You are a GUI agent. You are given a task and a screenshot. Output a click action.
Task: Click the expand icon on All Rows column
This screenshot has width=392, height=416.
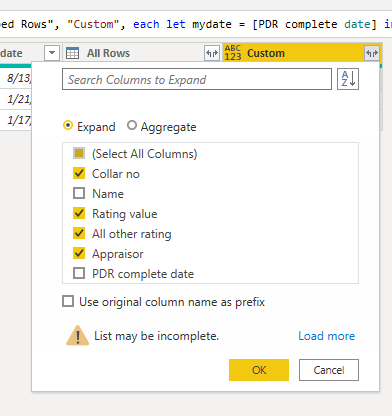pos(212,53)
